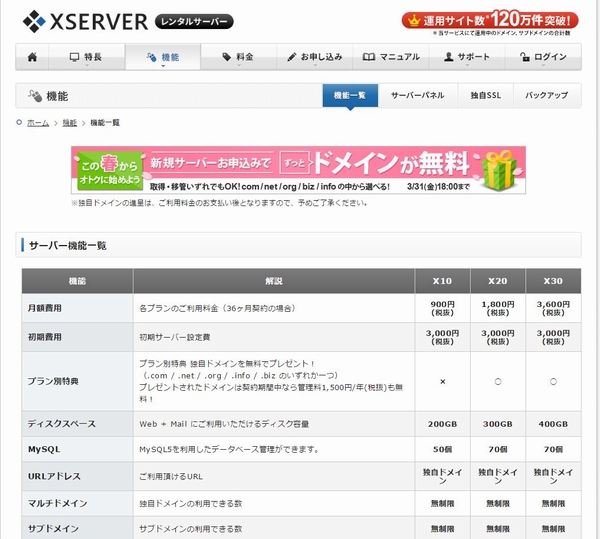
Task: Click the ご利用頂けるURL description
Action: click(x=171, y=477)
